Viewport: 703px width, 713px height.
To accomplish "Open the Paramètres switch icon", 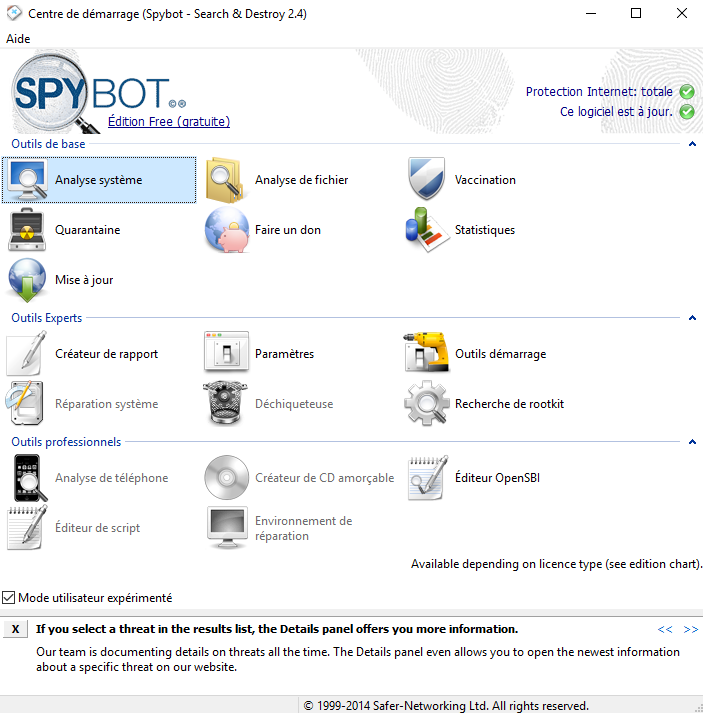I will 226,352.
